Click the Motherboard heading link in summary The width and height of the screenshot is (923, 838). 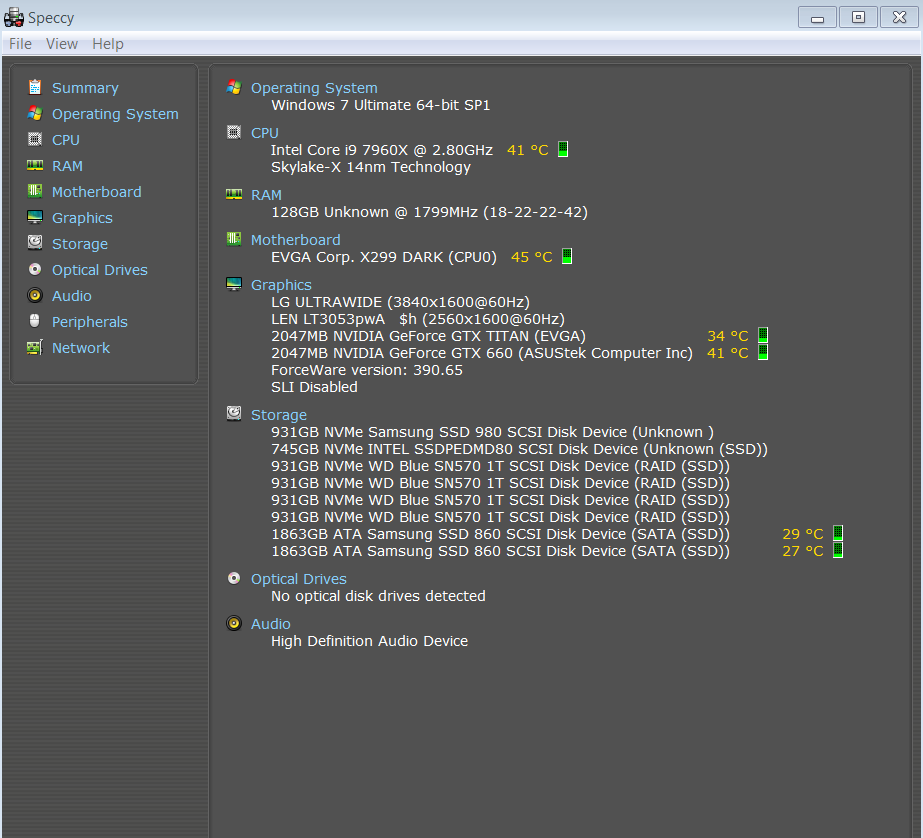click(x=296, y=240)
